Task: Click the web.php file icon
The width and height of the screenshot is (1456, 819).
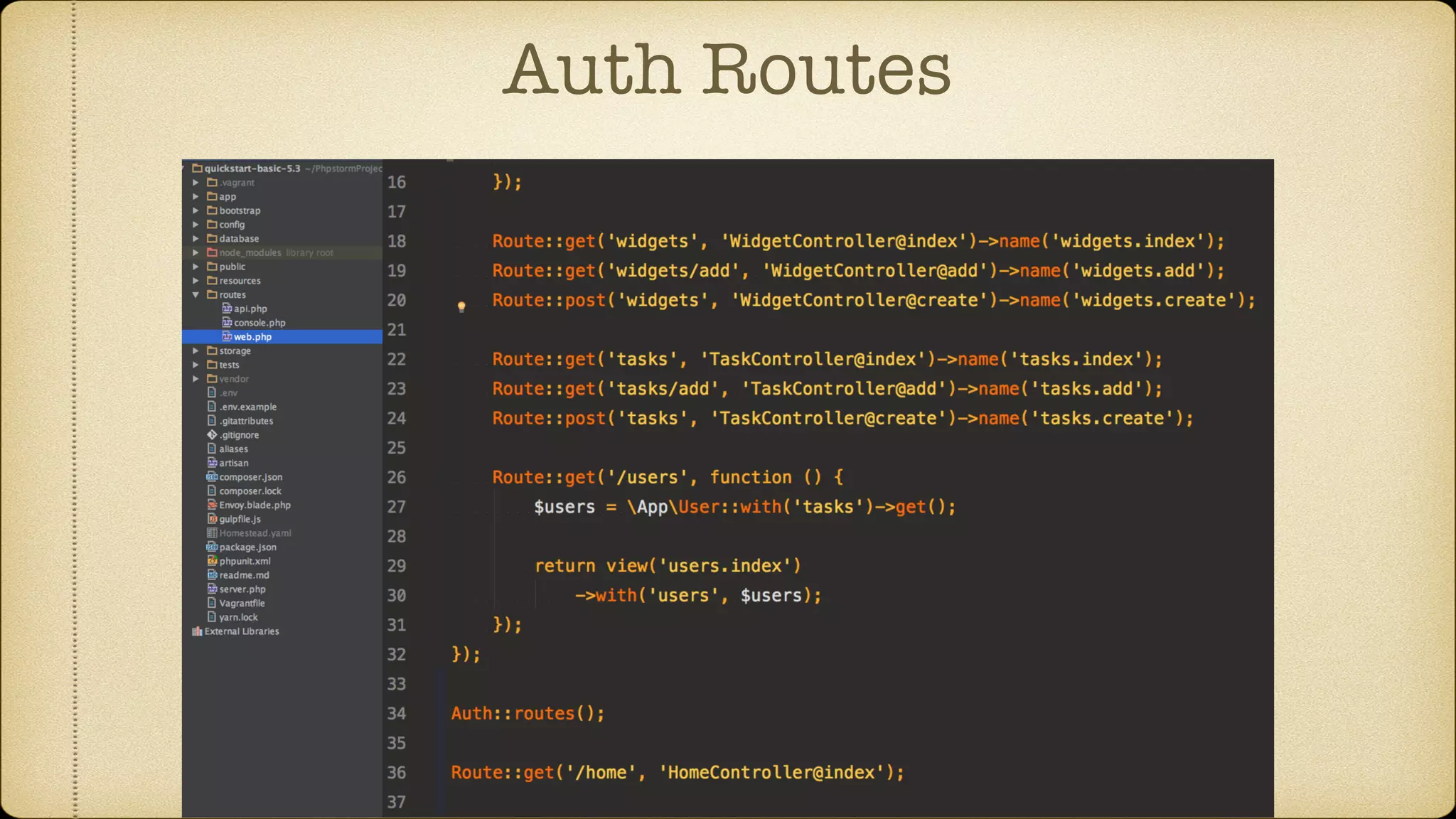Action: [x=227, y=336]
